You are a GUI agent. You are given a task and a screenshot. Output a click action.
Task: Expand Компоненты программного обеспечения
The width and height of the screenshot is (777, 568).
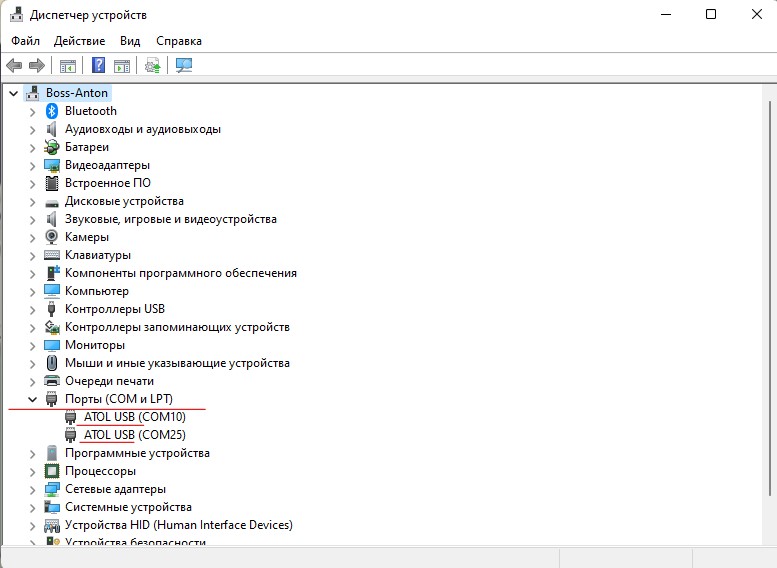point(32,274)
